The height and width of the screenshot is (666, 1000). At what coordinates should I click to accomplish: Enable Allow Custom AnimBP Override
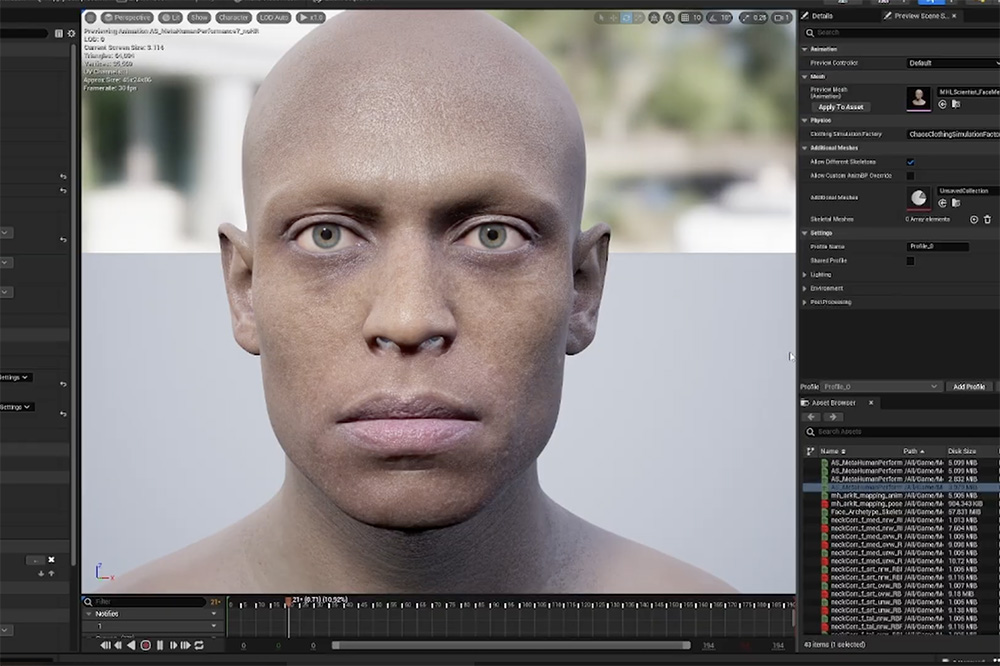(x=910, y=176)
